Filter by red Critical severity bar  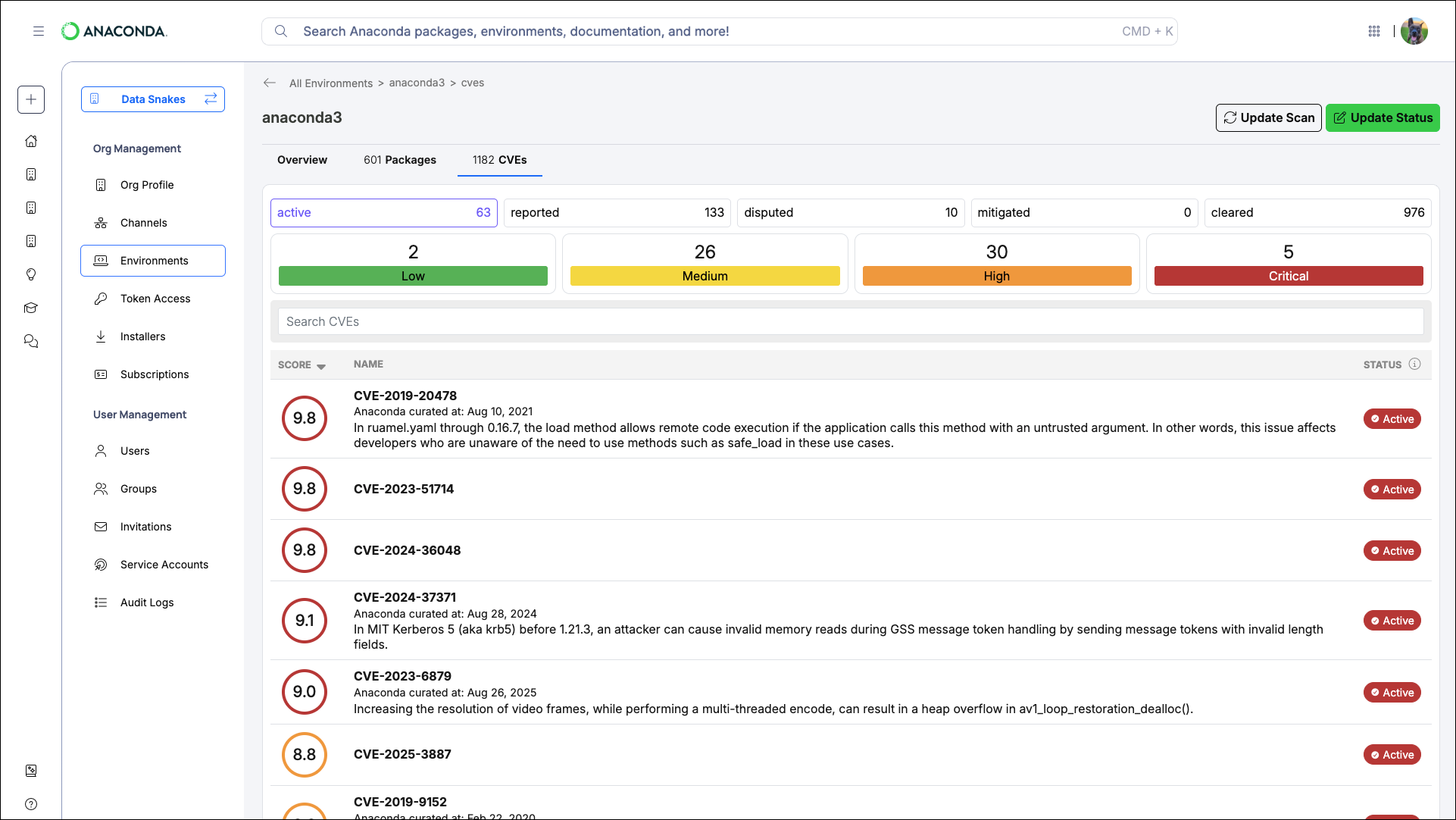pos(1289,276)
